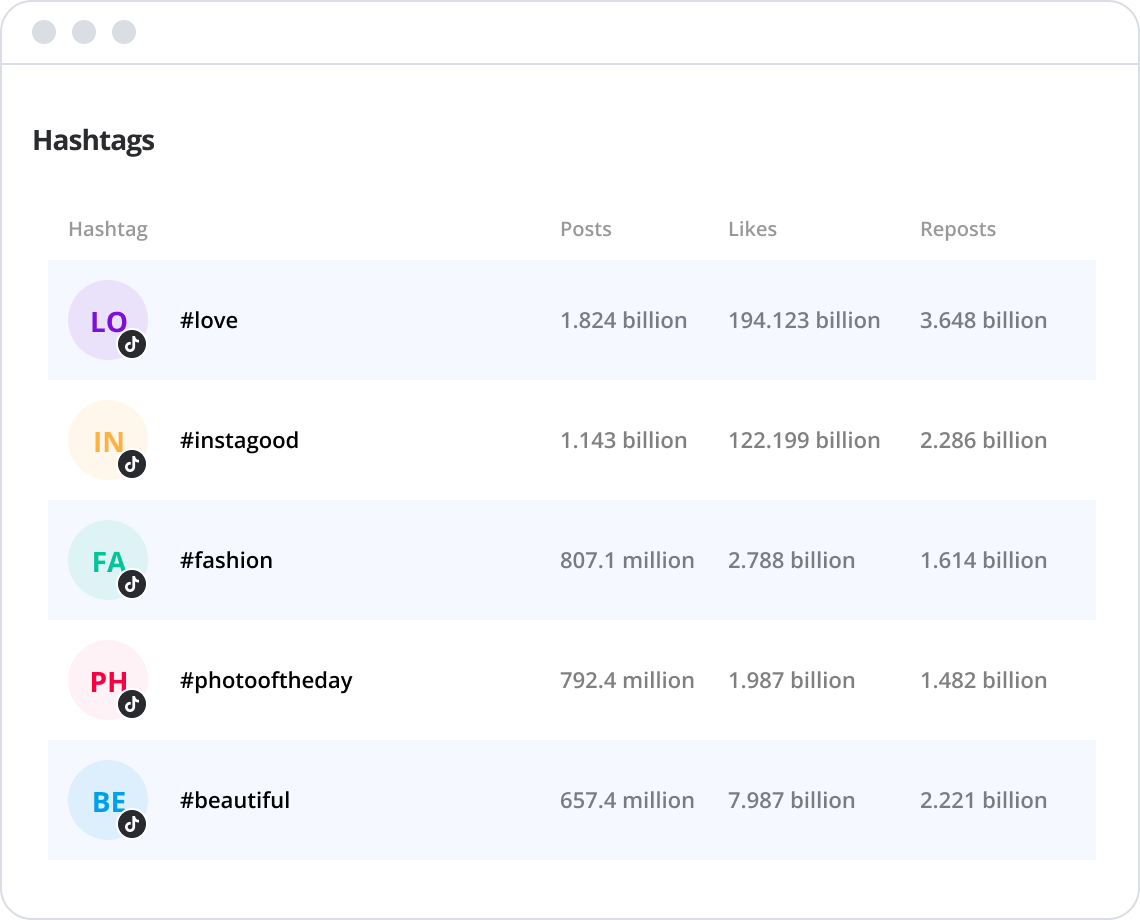Click the Hashtags page title
1140x920 pixels.
coord(94,141)
